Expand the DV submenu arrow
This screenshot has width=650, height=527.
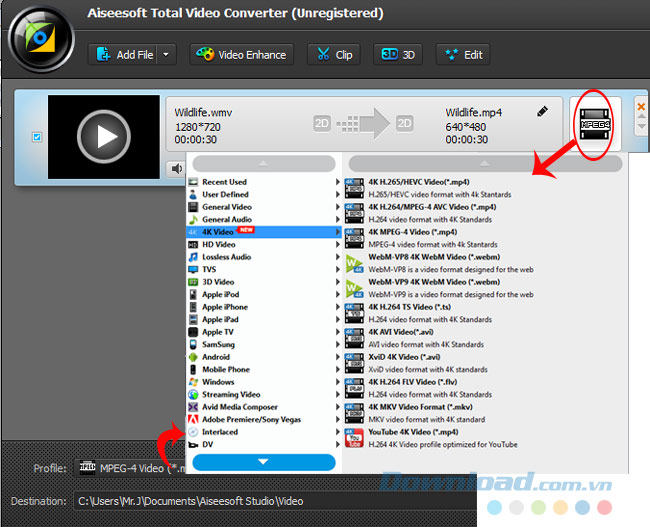tap(338, 444)
